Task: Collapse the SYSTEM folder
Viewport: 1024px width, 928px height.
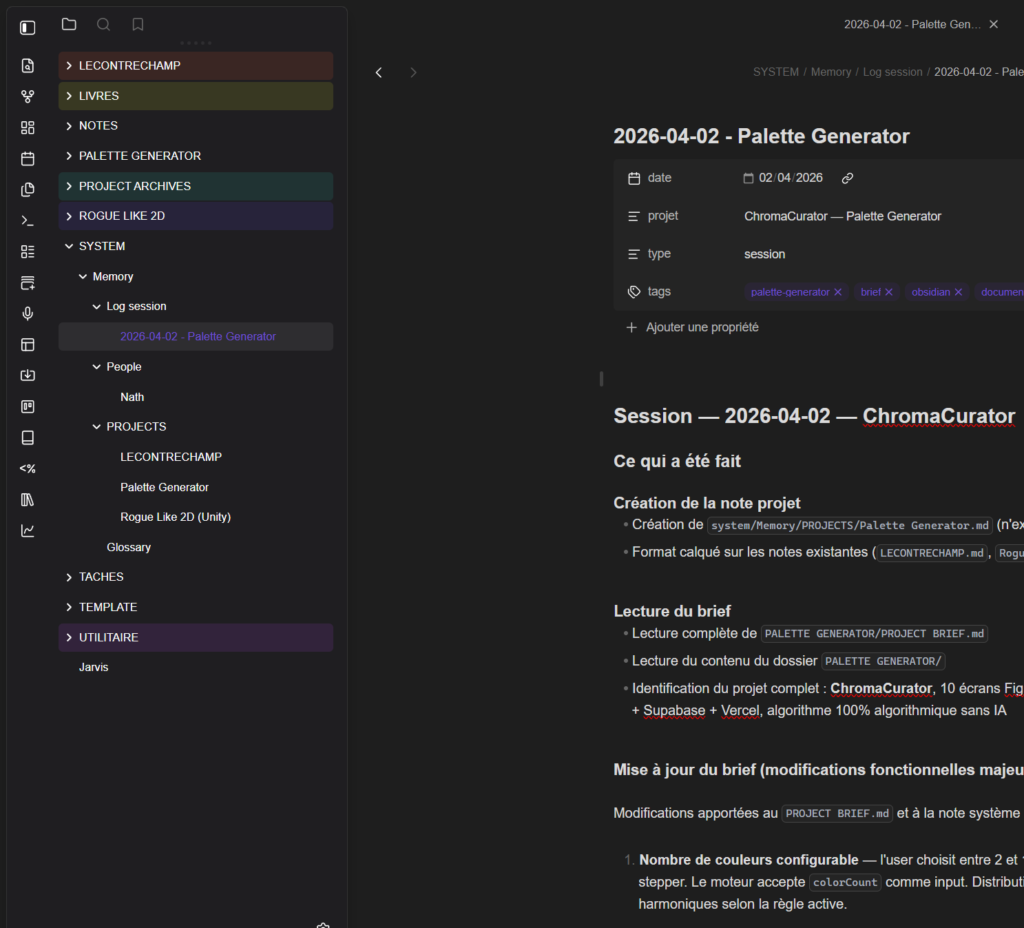Action: click(69, 246)
